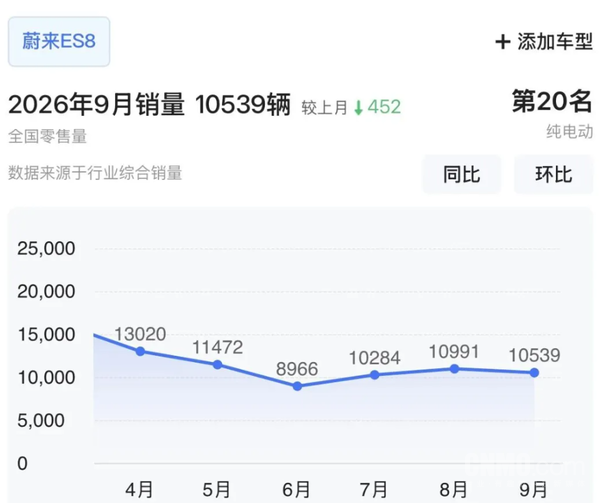The height and width of the screenshot is (503, 600).
Task: Click the 8月 axis label
Action: coord(454,490)
